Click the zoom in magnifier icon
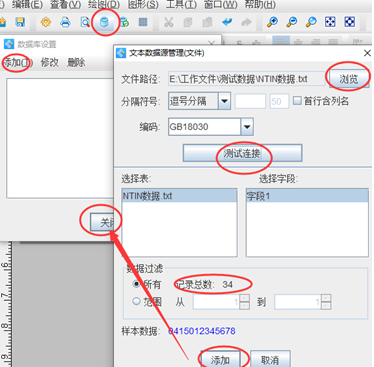 click(272, 22)
